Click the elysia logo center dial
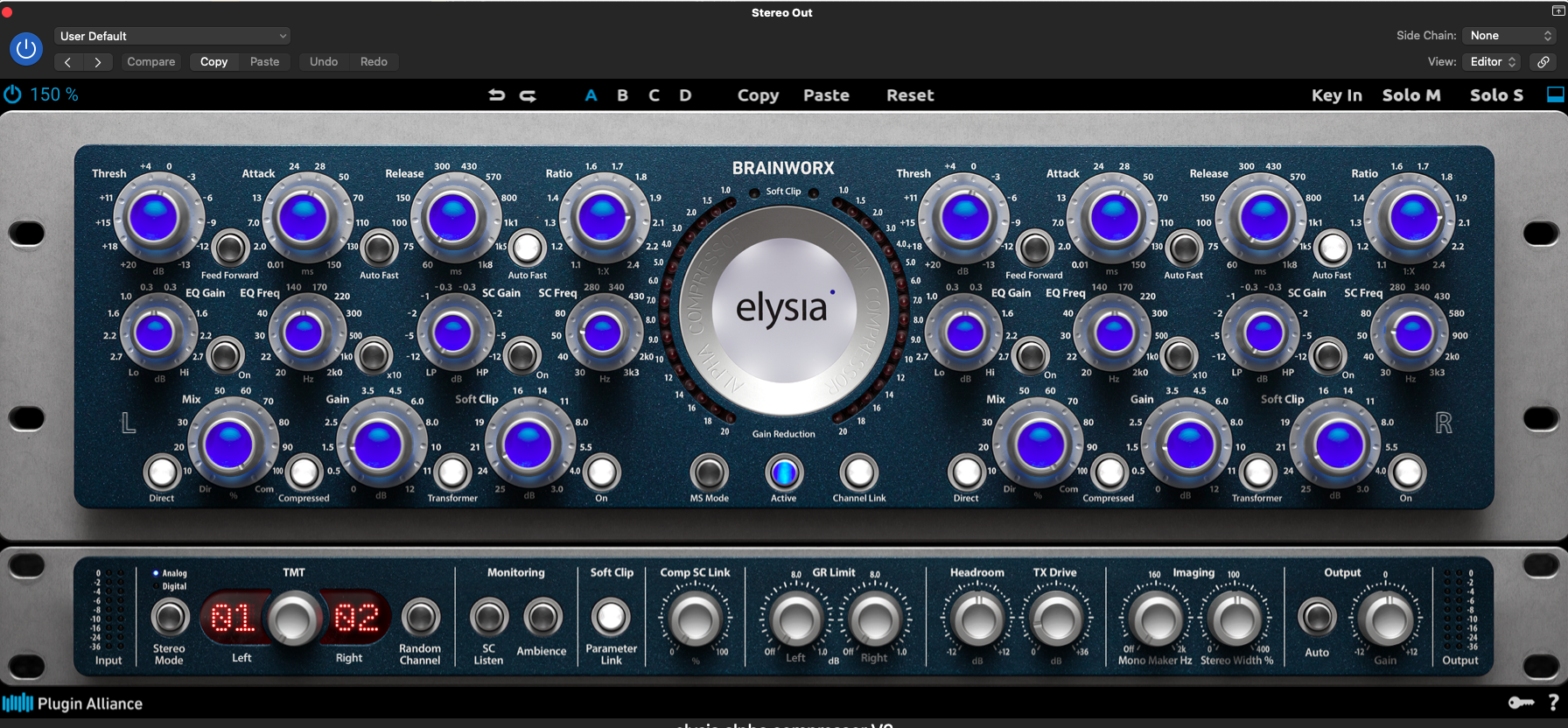This screenshot has height=728, width=1568. tap(782, 311)
